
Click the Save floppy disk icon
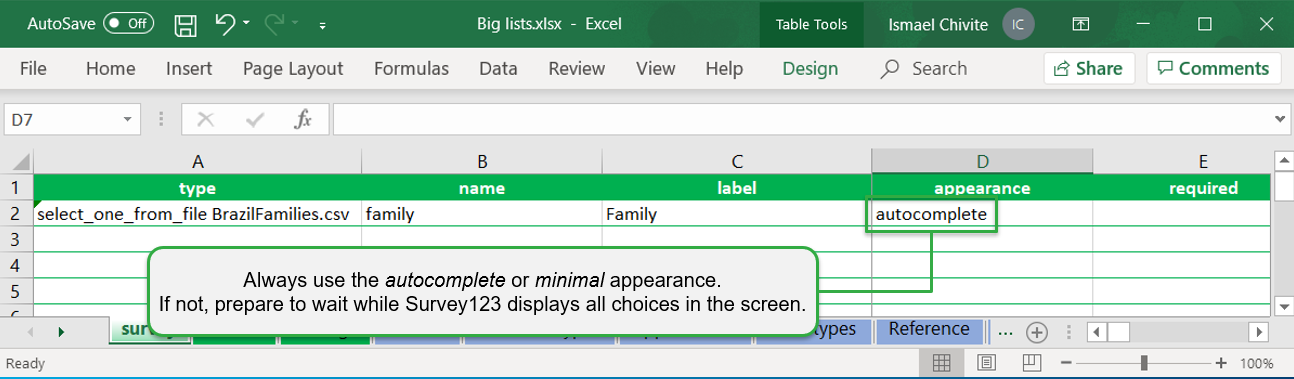(185, 24)
